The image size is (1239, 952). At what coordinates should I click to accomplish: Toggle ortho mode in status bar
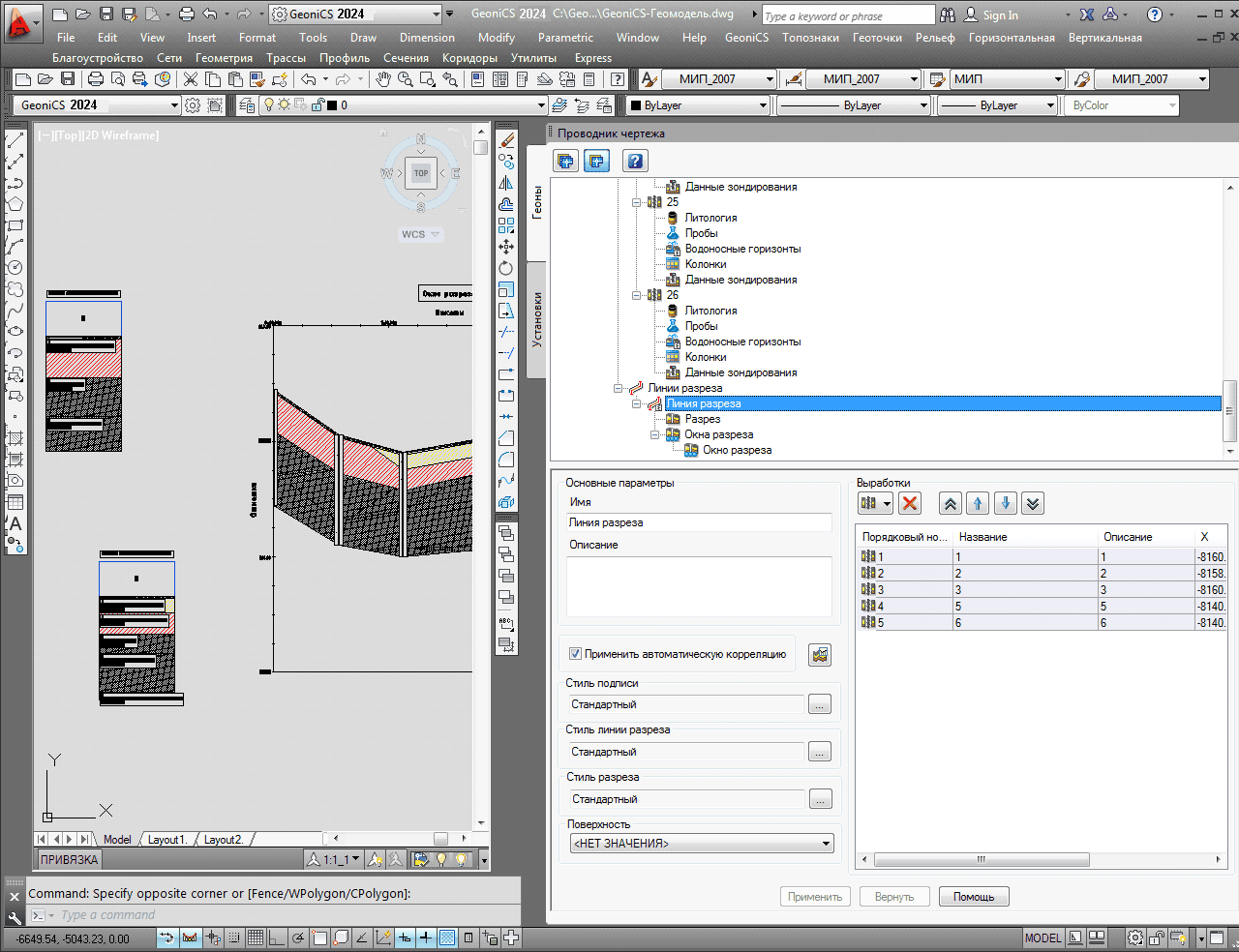coord(277,937)
